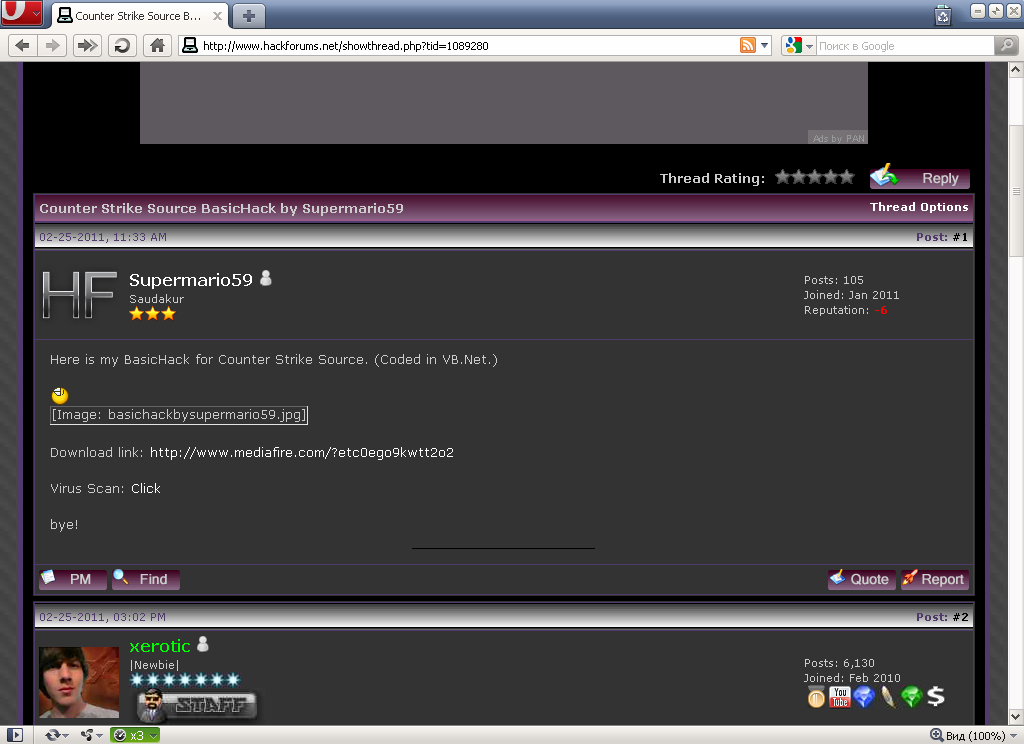Open the Opera Link sync dropdown
1024x744 pixels.
tap(57, 736)
